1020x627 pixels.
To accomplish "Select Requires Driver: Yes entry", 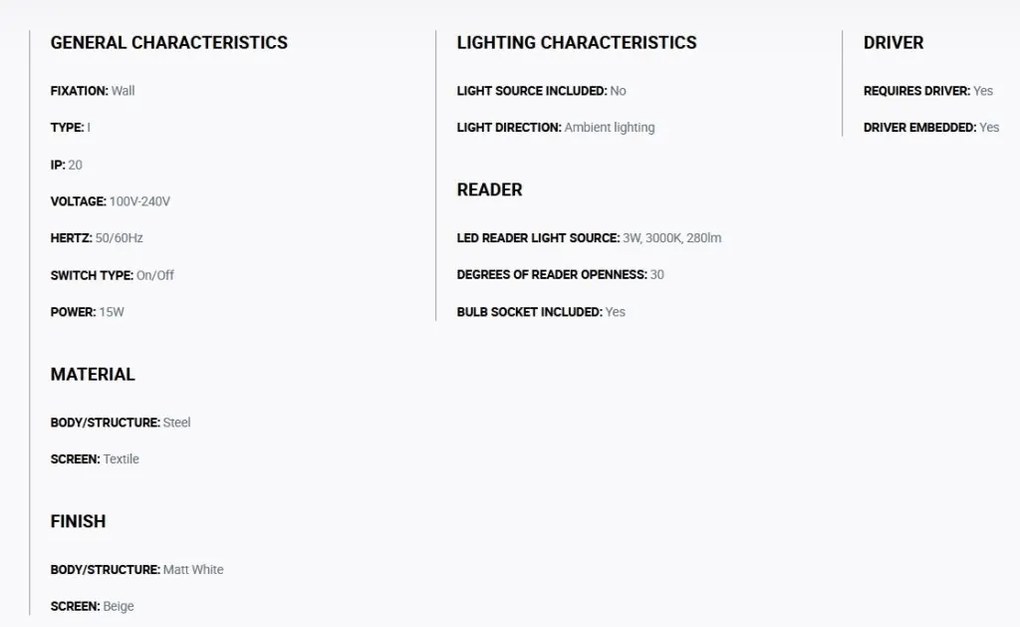I will 928,91.
